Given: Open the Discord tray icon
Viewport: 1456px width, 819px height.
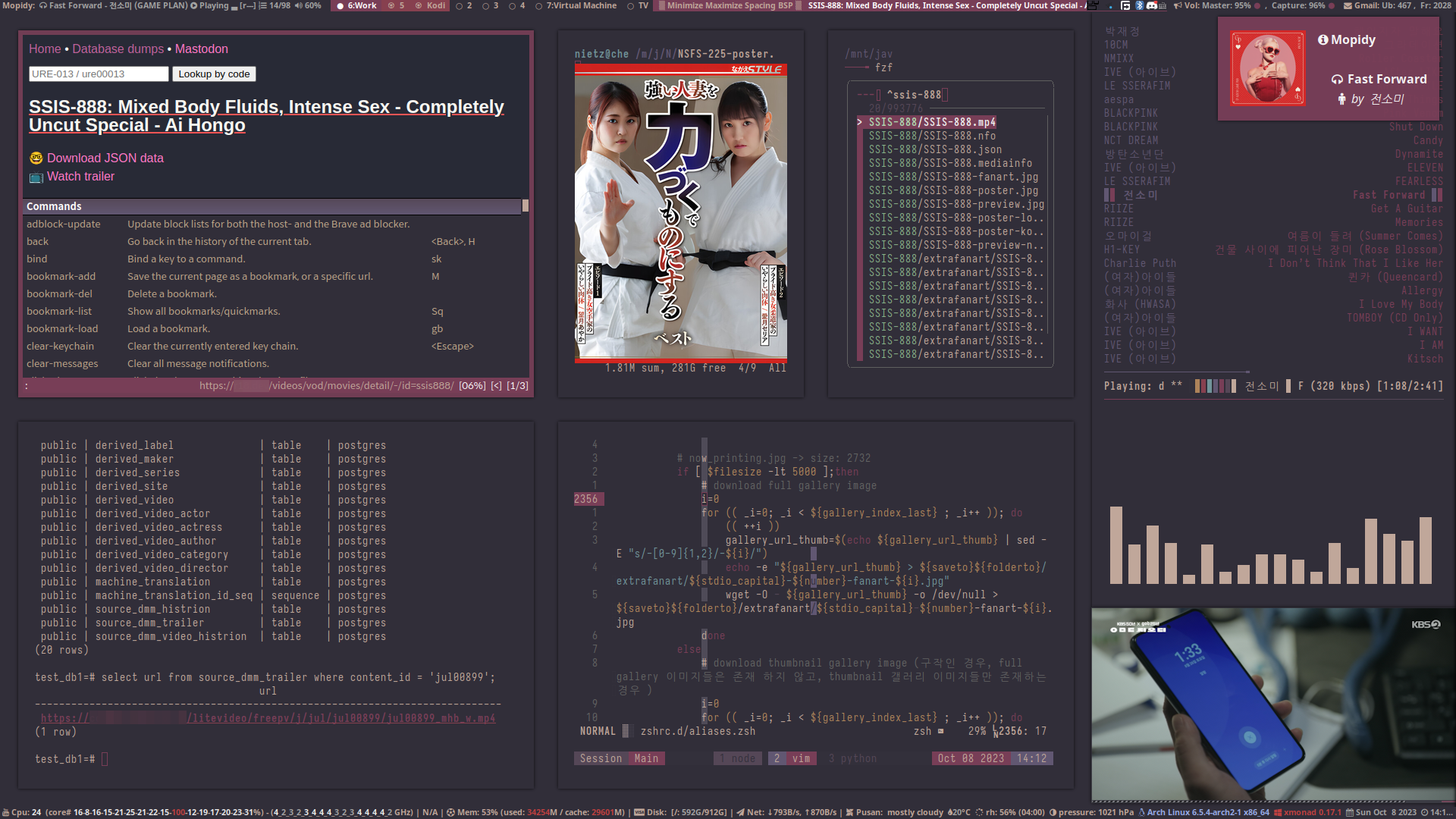Looking at the screenshot, I should [x=1152, y=5].
